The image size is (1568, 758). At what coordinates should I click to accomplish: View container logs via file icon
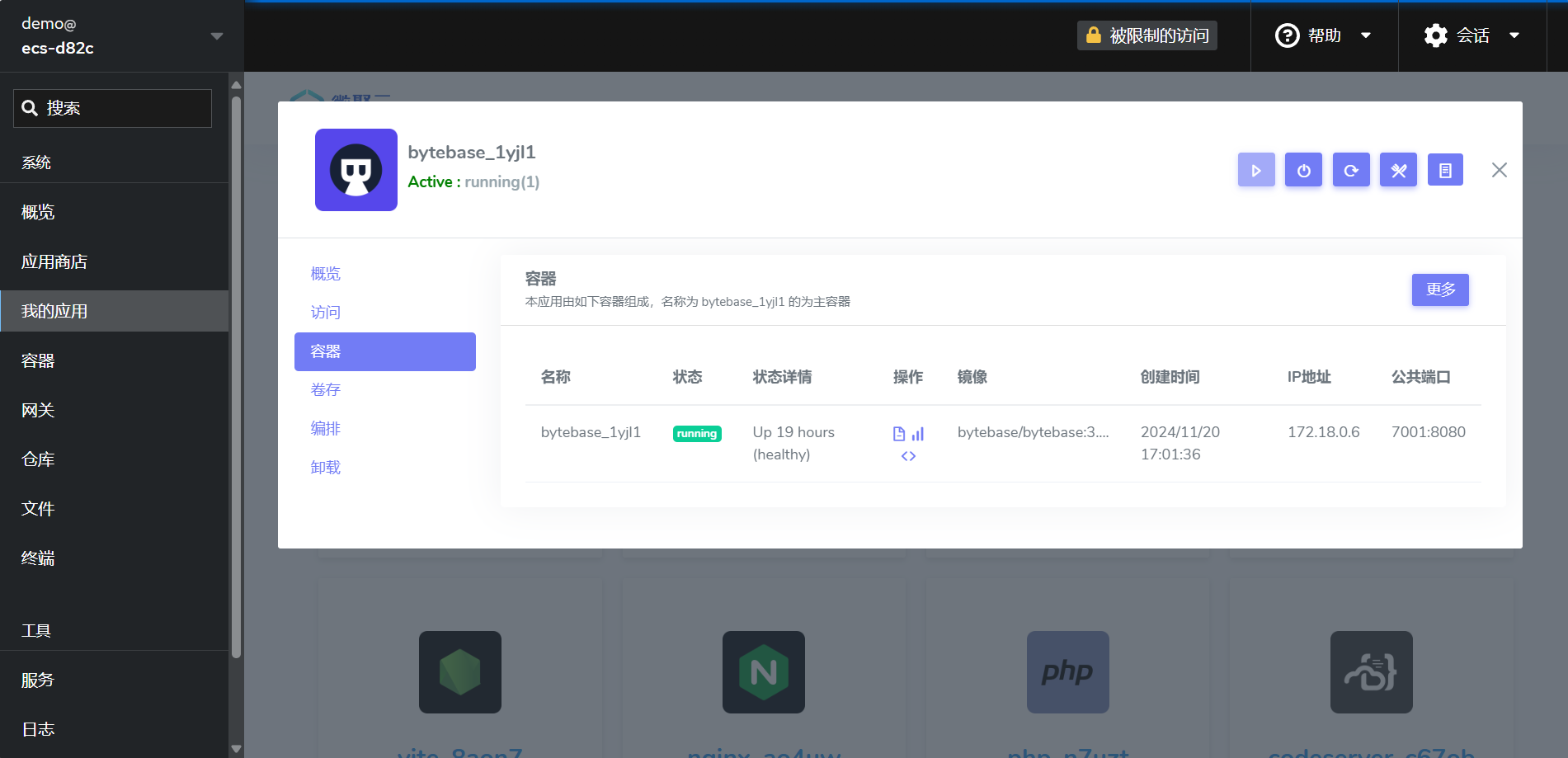coord(899,434)
